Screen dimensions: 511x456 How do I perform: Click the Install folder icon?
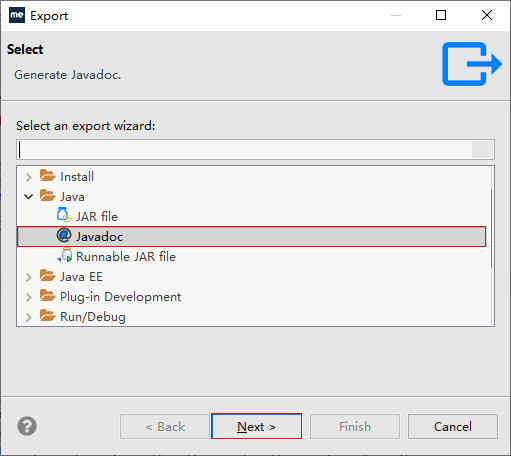coord(48,175)
